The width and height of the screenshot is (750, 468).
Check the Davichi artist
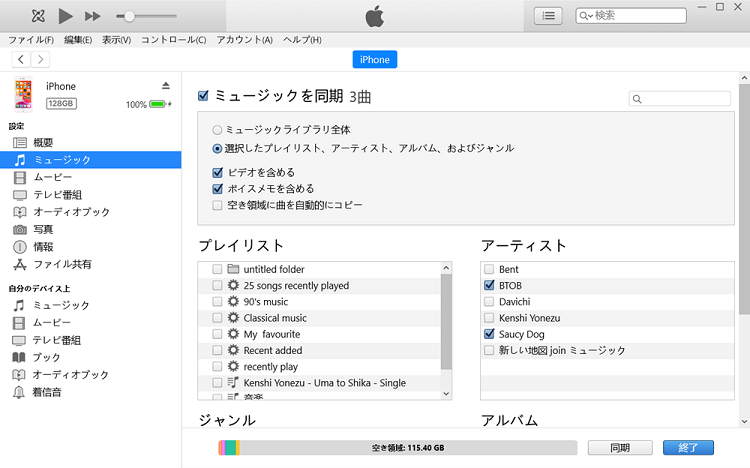click(489, 302)
